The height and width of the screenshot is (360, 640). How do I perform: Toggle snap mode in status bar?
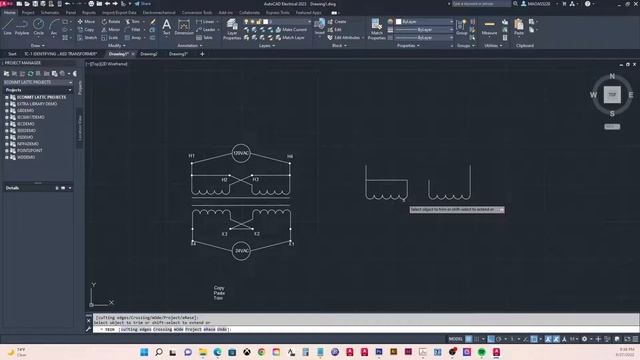(x=476, y=339)
